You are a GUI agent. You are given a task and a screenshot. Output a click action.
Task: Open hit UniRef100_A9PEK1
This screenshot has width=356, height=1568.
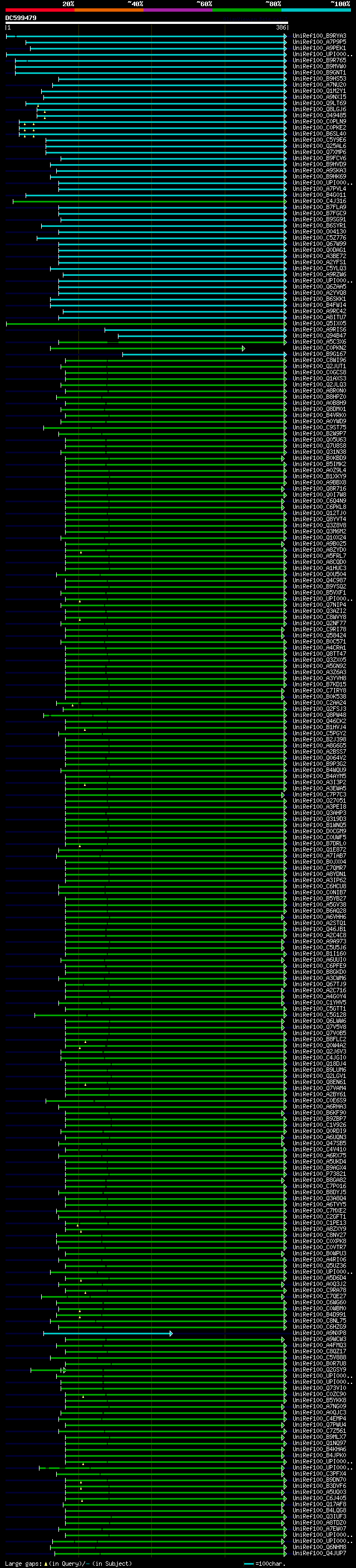(x=319, y=48)
